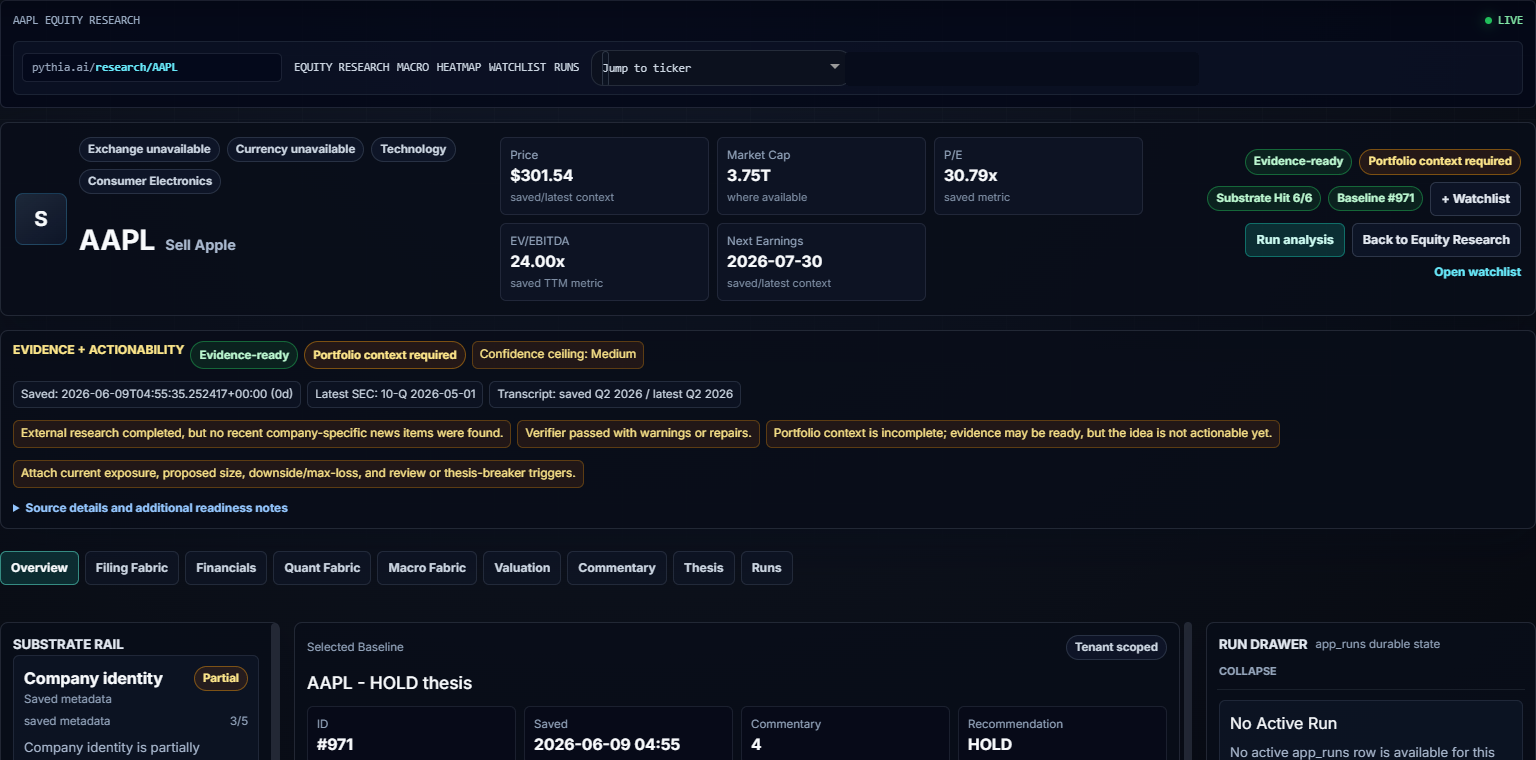Open the Quant Fabric tab
Viewport: 1536px width, 760px height.
coord(322,568)
